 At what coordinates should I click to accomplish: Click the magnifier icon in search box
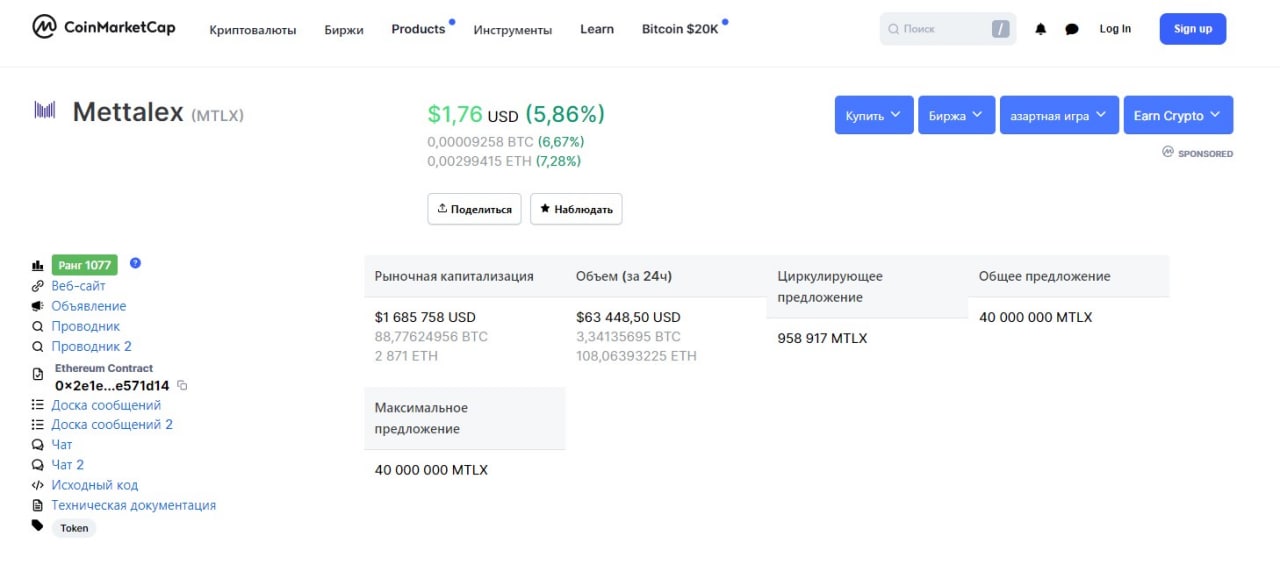pyautogui.click(x=893, y=29)
